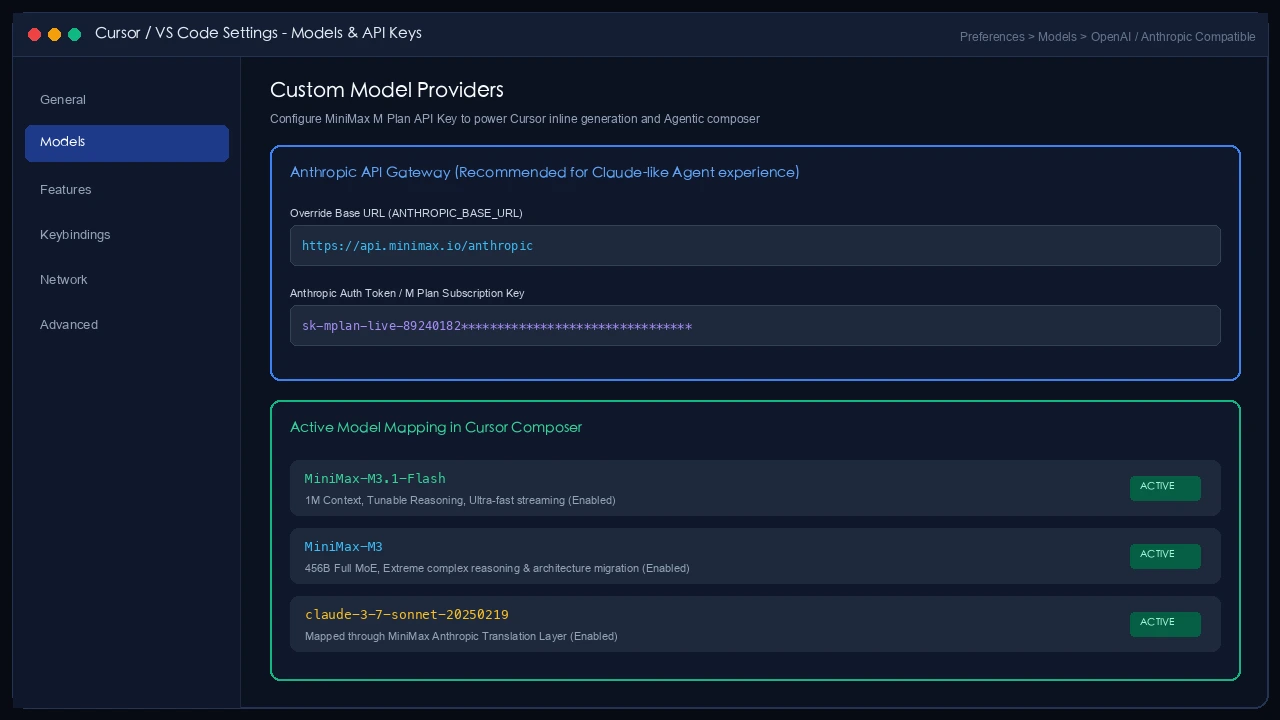Click the Custom Model Providers heading
This screenshot has height=720, width=1280.
point(387,90)
